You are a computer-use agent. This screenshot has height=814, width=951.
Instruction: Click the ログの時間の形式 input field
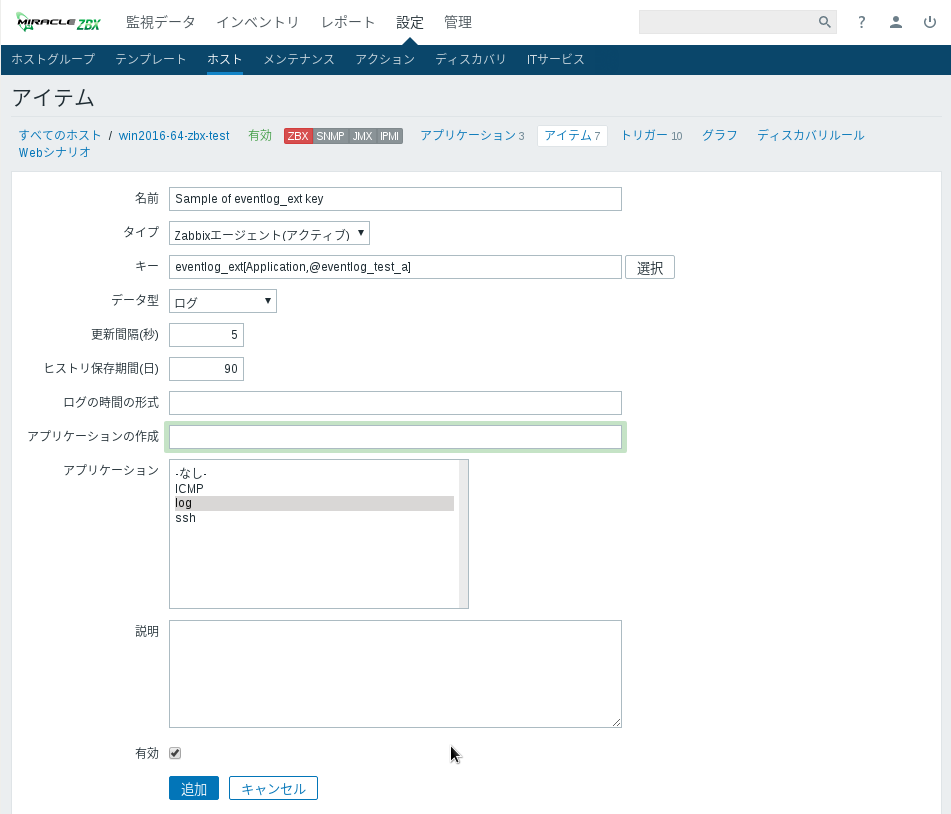point(395,403)
